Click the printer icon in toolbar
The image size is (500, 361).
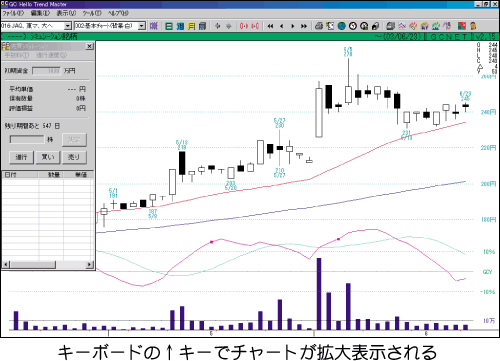click(319, 26)
